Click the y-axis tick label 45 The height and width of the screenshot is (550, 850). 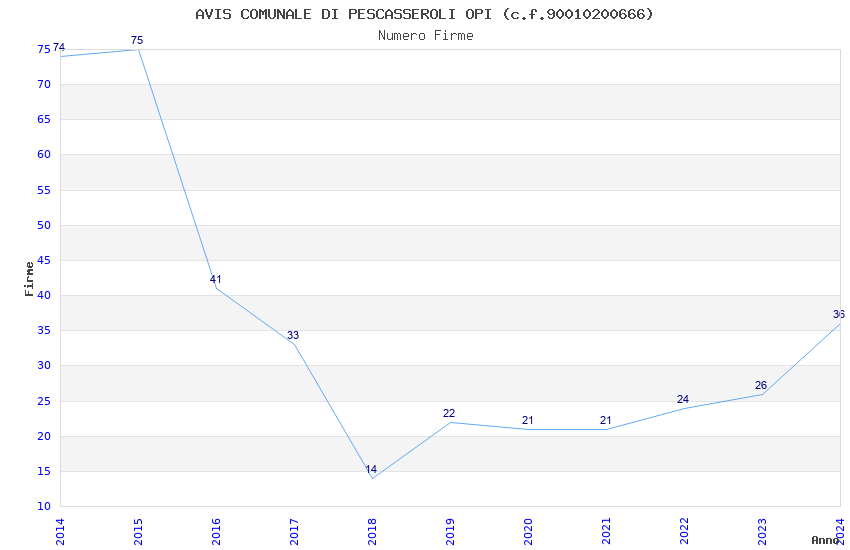click(44, 261)
